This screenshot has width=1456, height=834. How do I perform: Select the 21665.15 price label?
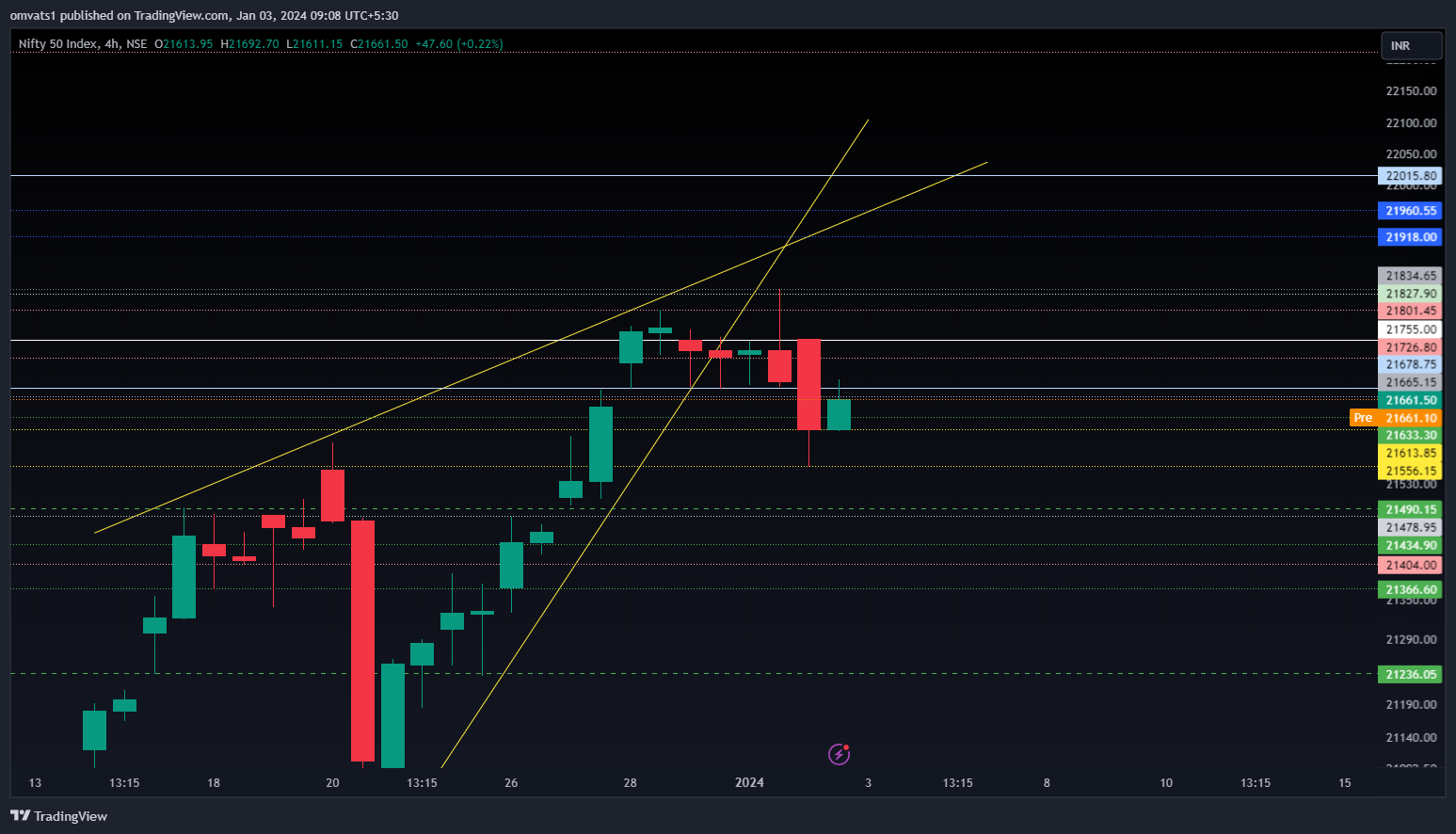[1410, 382]
